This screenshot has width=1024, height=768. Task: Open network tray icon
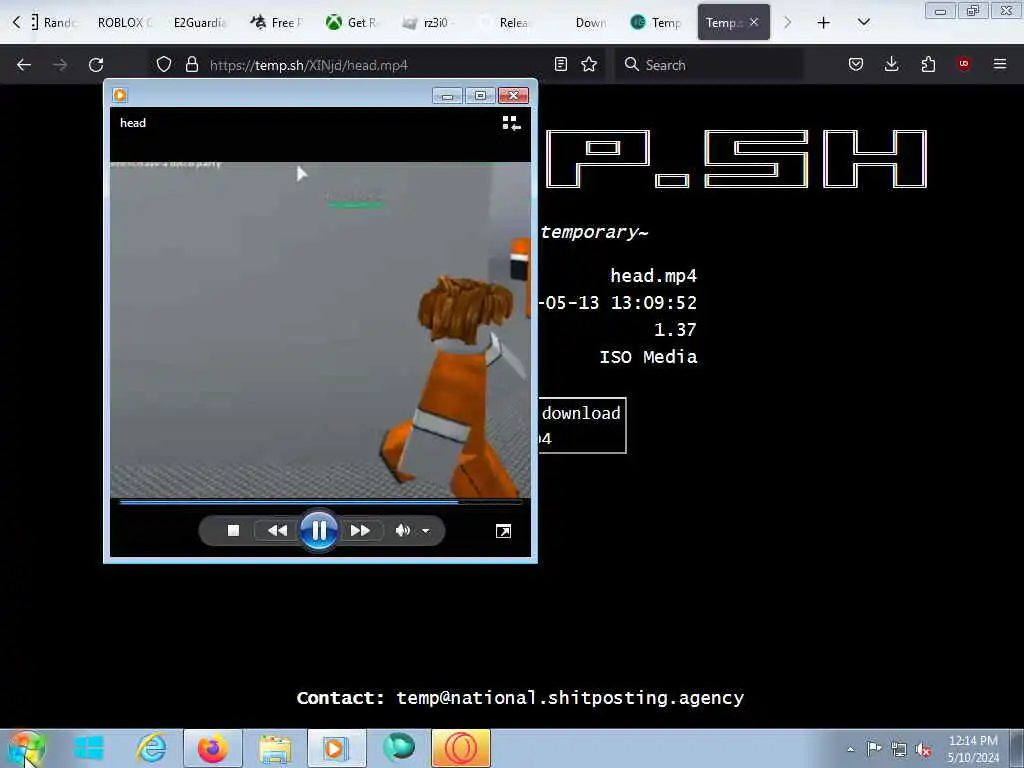click(899, 749)
